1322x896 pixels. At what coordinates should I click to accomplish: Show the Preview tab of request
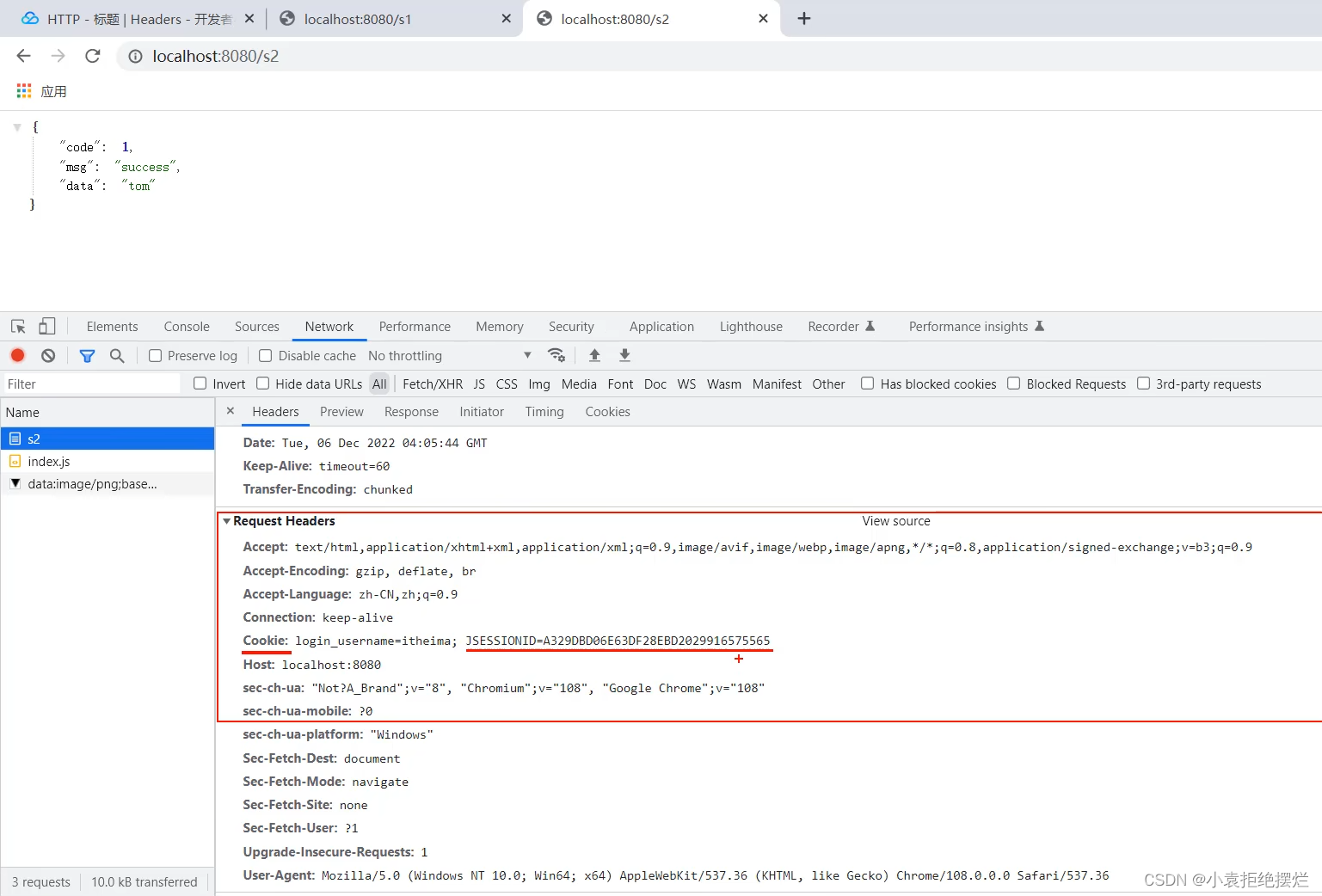coord(341,412)
